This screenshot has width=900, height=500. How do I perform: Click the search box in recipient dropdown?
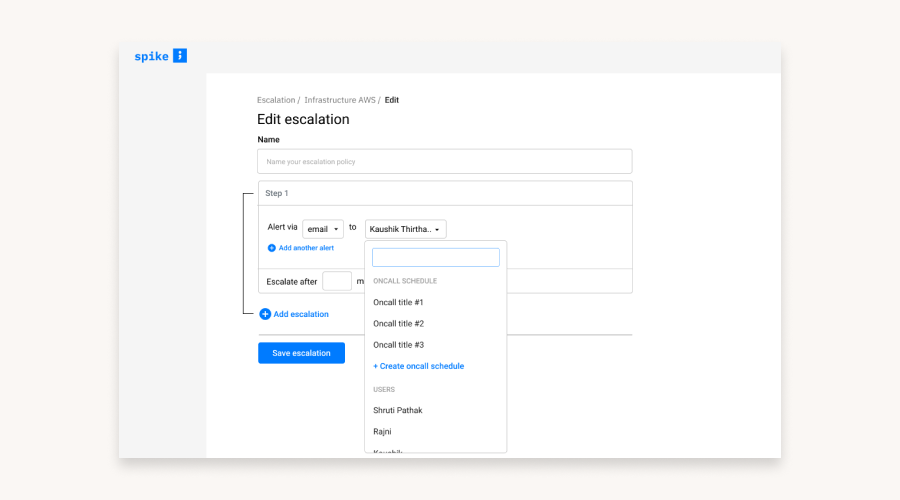click(x=435, y=258)
